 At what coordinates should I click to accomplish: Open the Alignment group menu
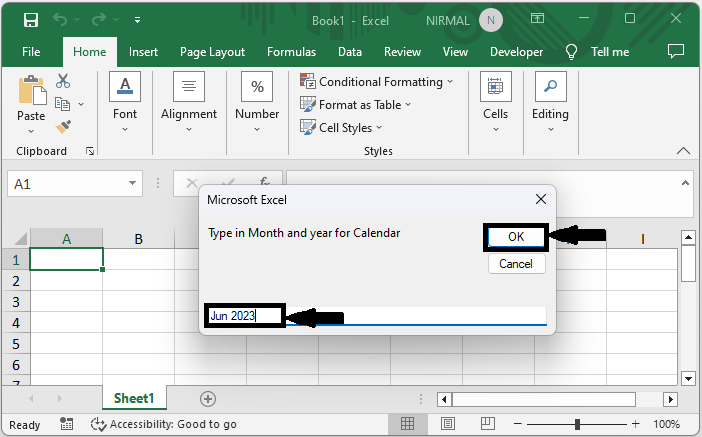point(189,103)
